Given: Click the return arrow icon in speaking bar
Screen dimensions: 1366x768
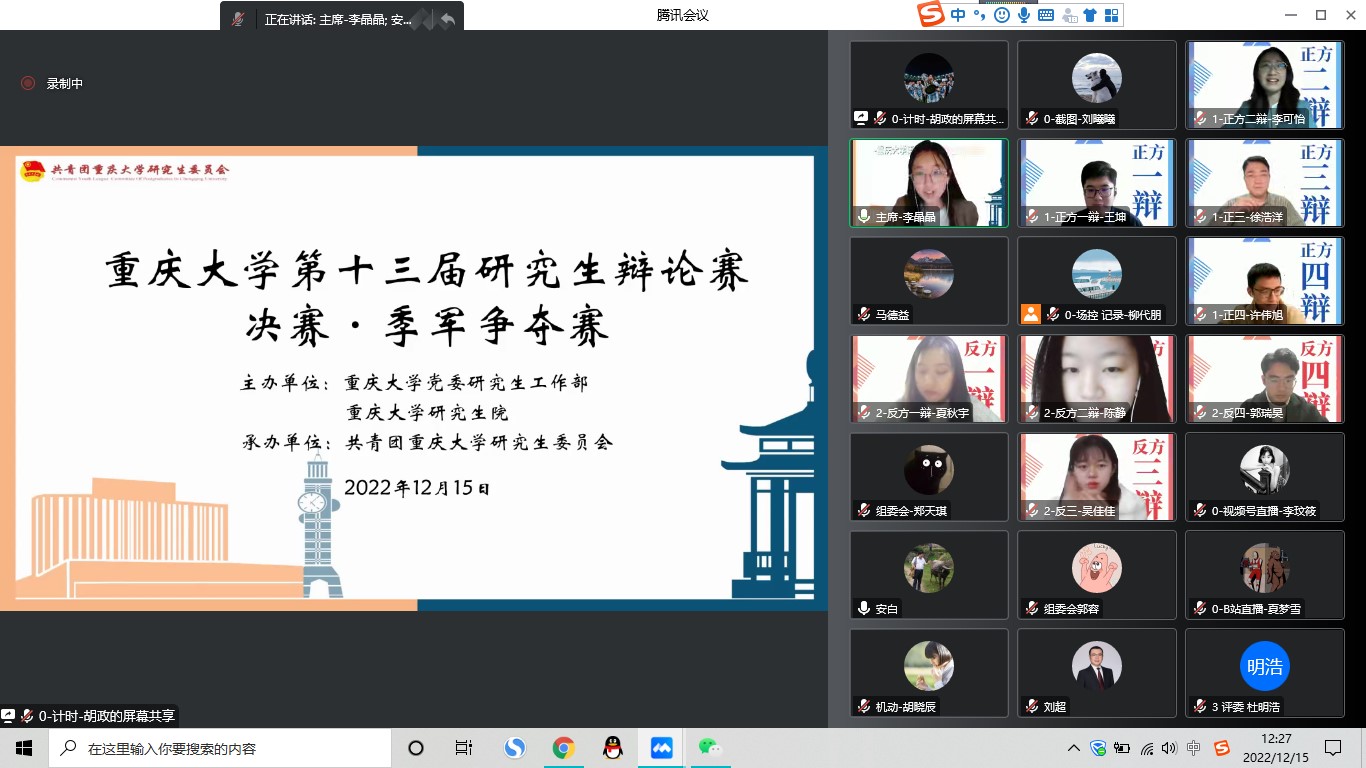Looking at the screenshot, I should point(447,19).
